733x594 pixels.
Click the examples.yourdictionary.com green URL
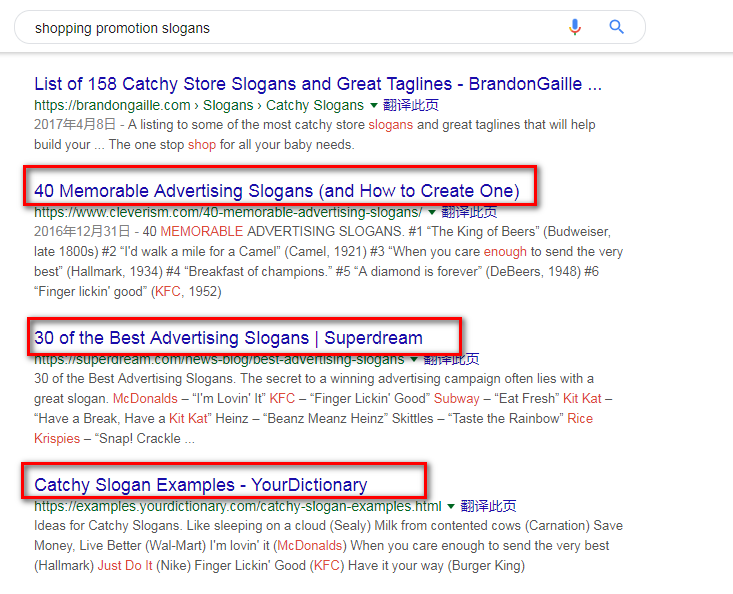coord(237,506)
